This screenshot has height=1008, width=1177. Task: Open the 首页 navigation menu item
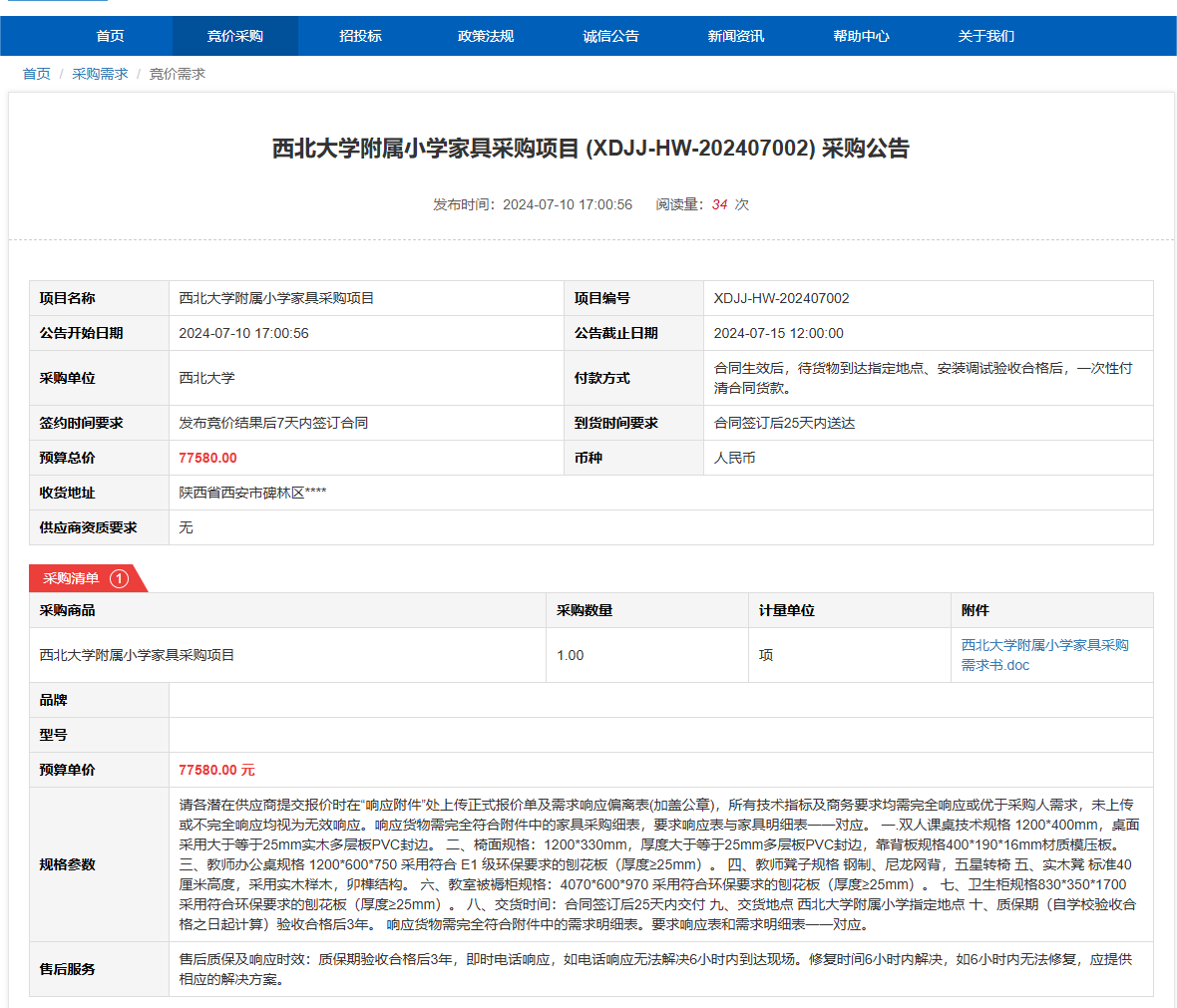[110, 36]
